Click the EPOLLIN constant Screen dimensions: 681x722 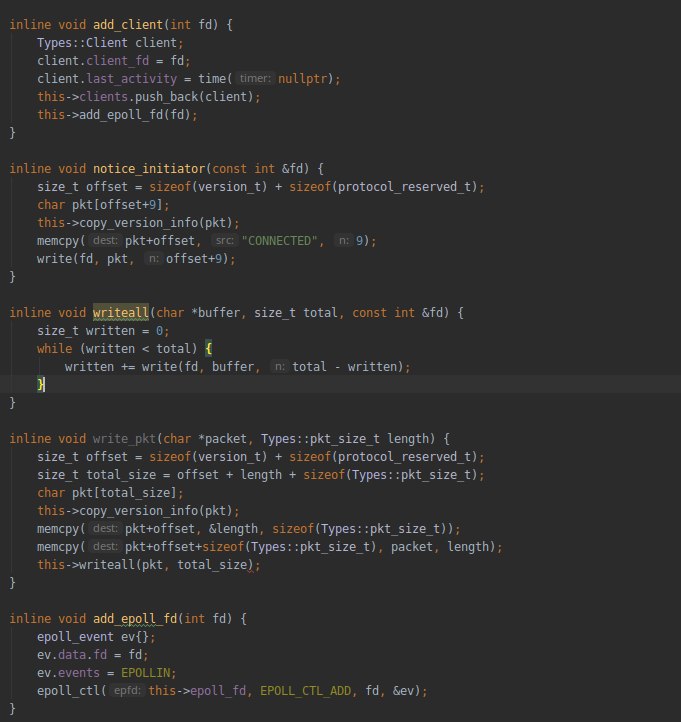tap(146, 673)
